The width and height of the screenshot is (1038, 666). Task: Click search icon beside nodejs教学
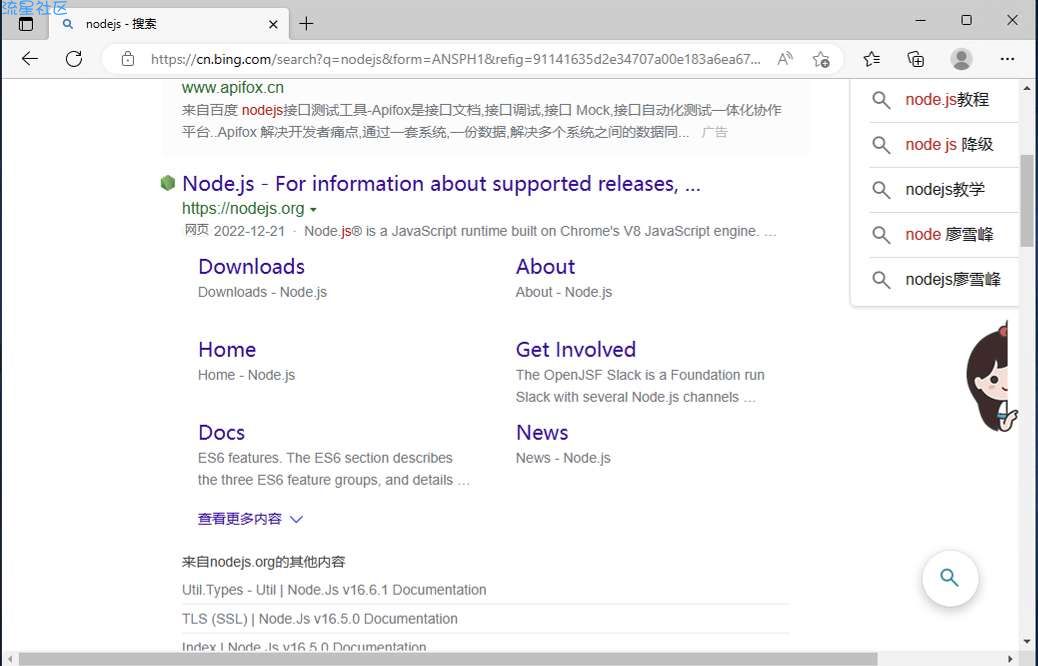pyautogui.click(x=880, y=190)
